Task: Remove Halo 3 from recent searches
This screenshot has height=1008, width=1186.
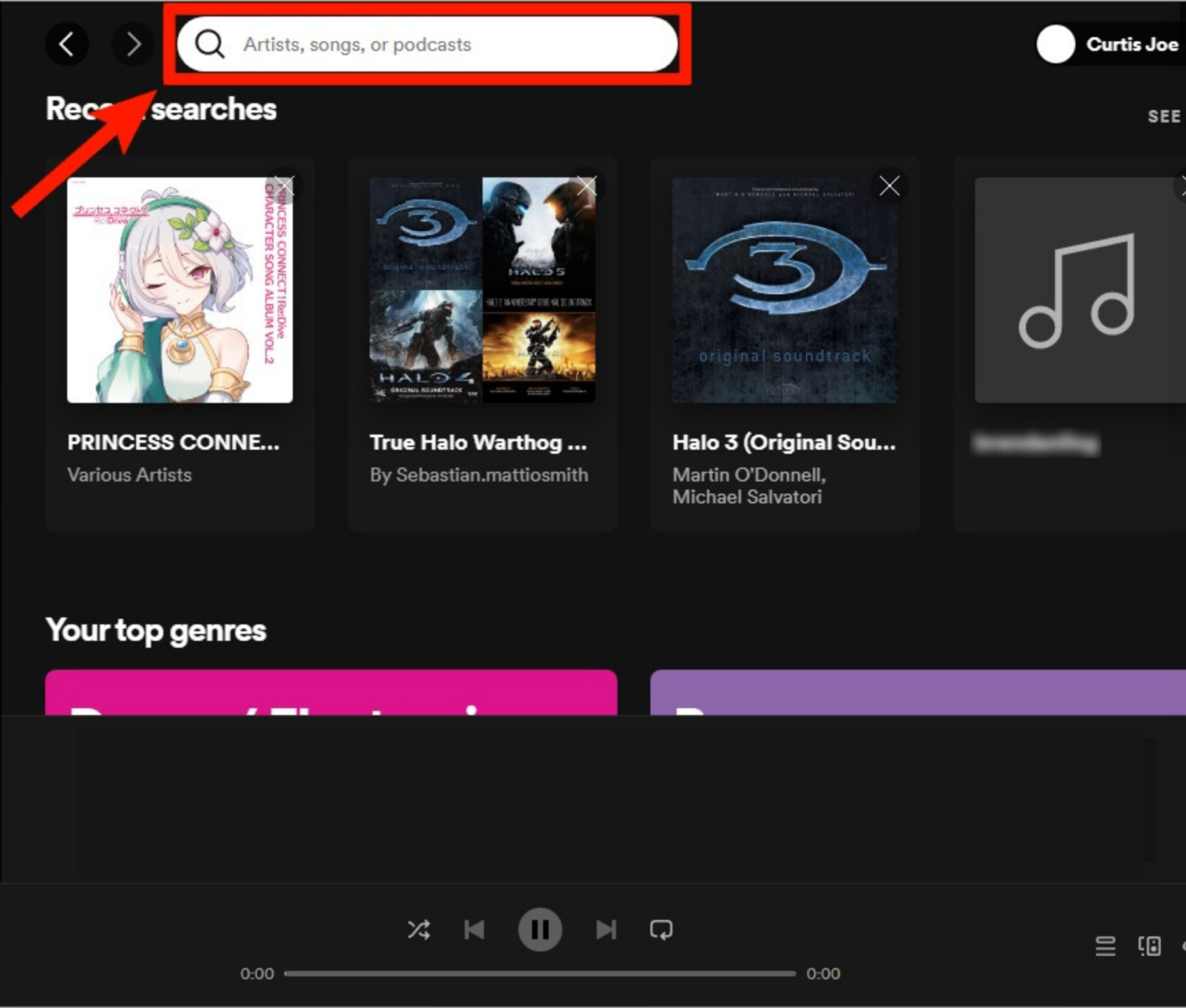Action: 889,186
